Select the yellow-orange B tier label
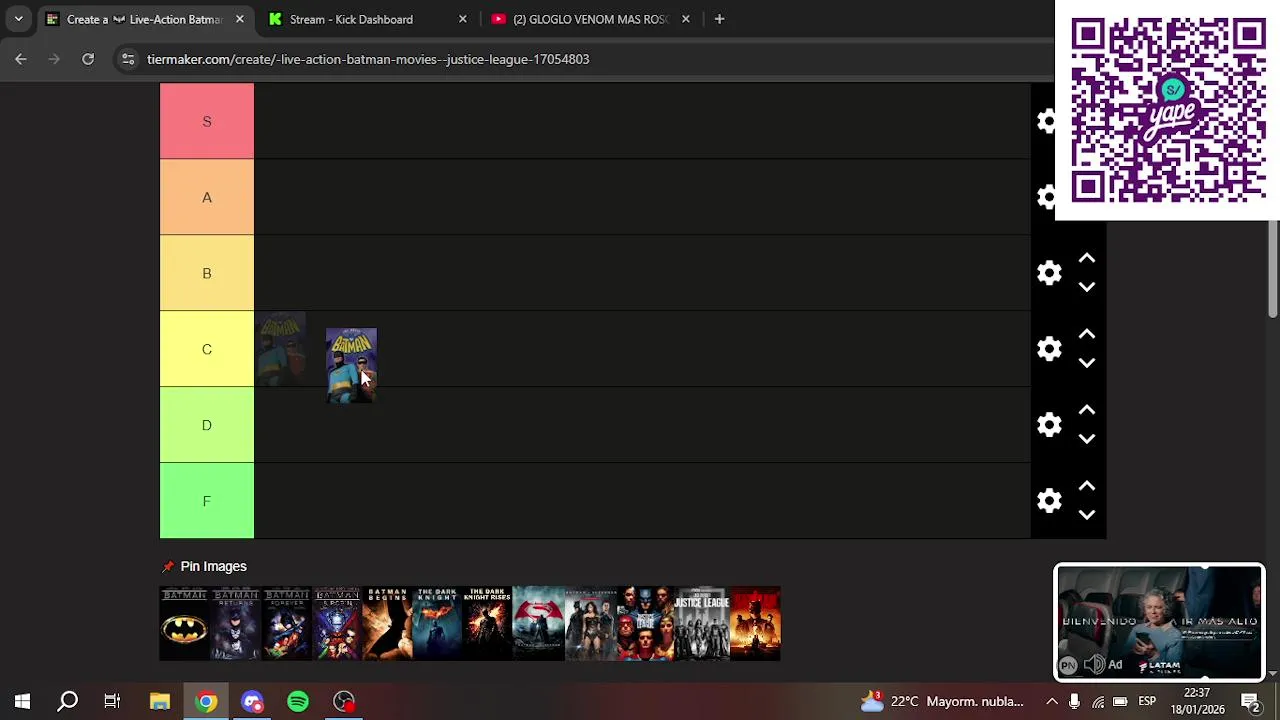 pyautogui.click(x=207, y=273)
